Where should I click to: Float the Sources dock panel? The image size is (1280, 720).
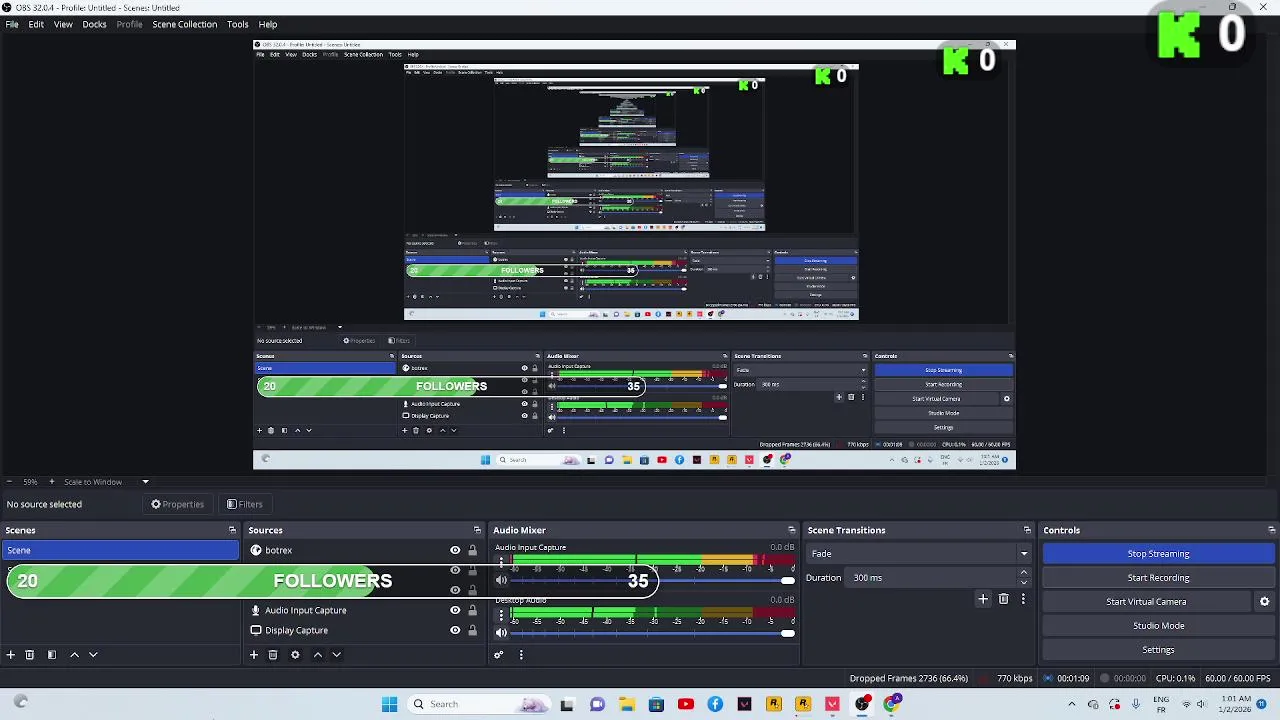pos(477,530)
